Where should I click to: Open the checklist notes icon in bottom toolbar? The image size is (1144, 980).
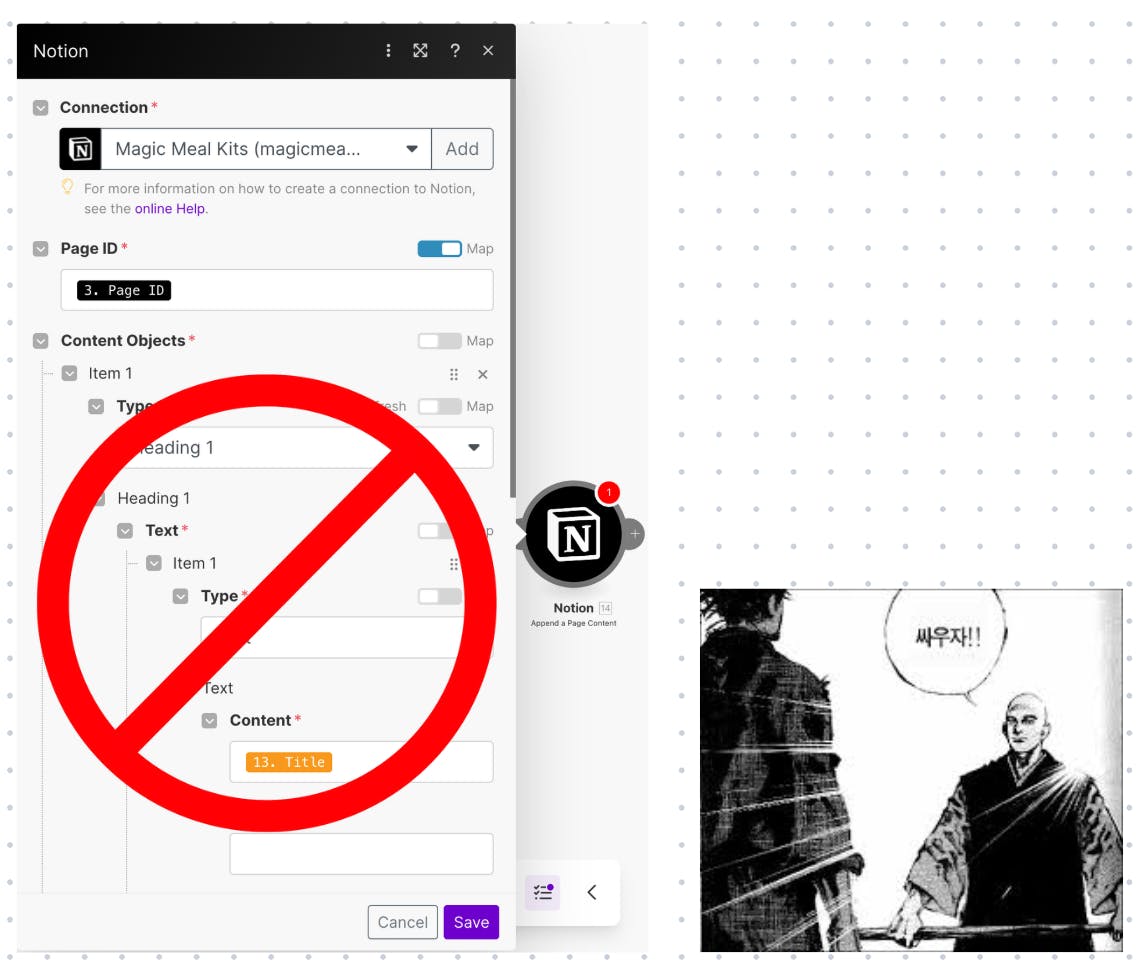(543, 892)
